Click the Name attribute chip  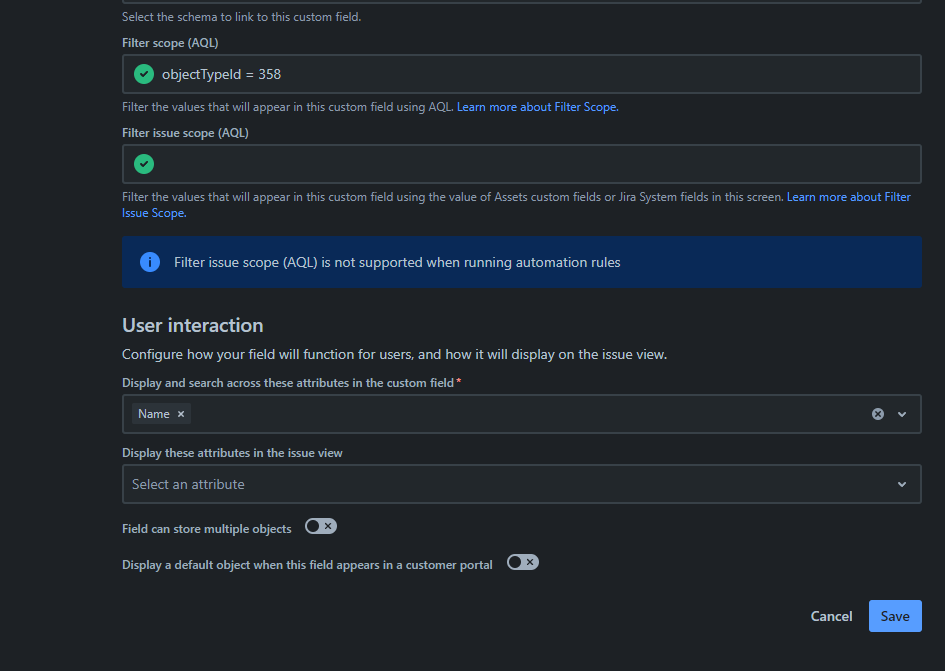pyautogui.click(x=154, y=414)
